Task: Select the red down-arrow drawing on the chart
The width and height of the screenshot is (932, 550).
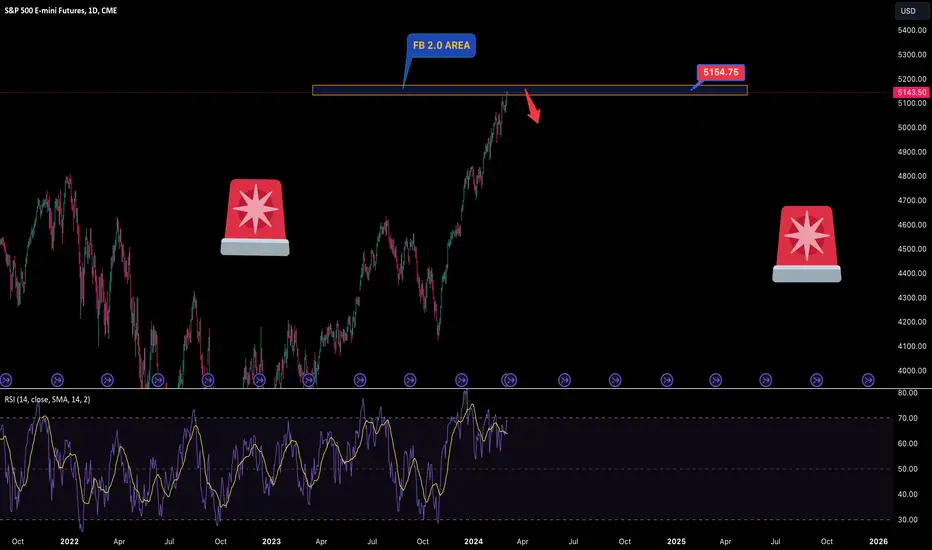Action: (532, 106)
